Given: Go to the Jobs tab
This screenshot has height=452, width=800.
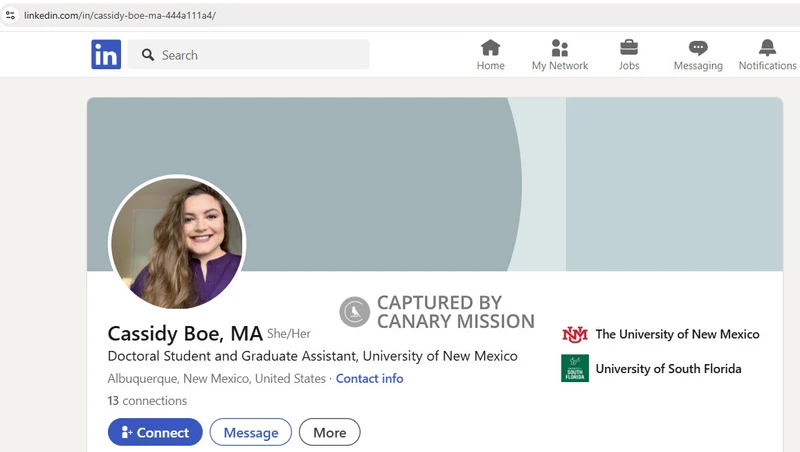Looking at the screenshot, I should 629,55.
